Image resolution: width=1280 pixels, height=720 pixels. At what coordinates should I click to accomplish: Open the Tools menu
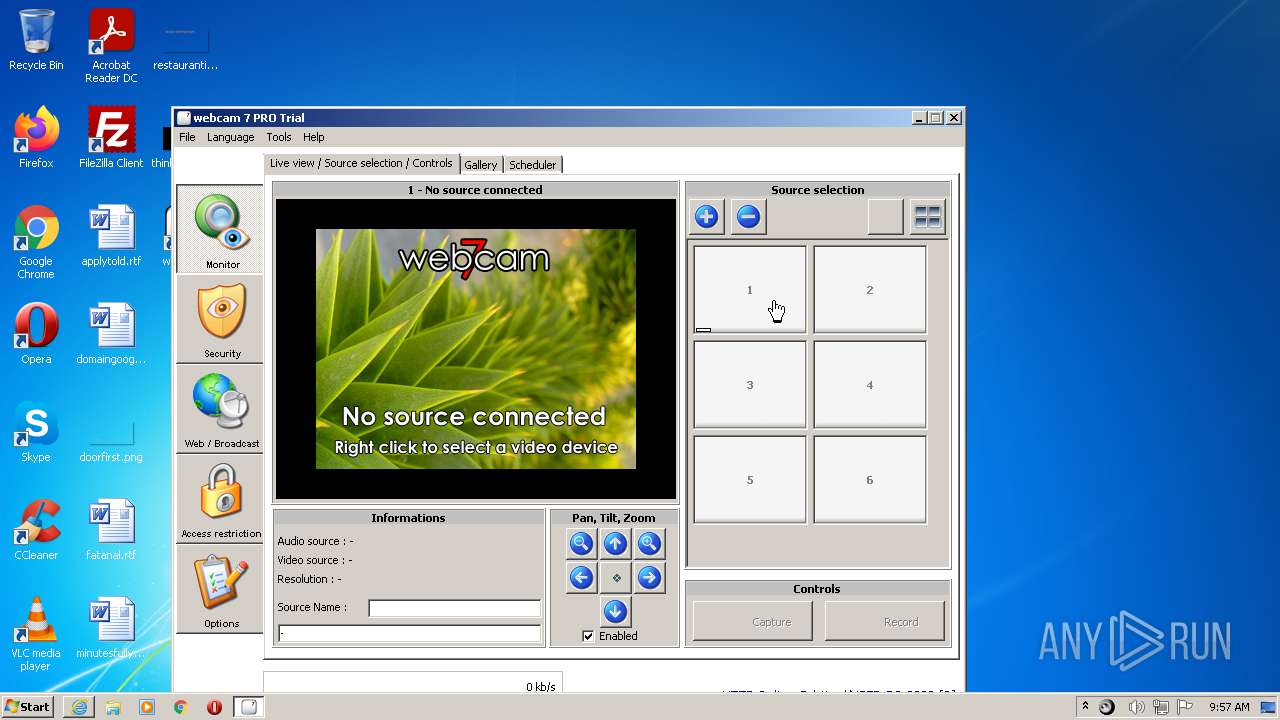pyautogui.click(x=278, y=137)
